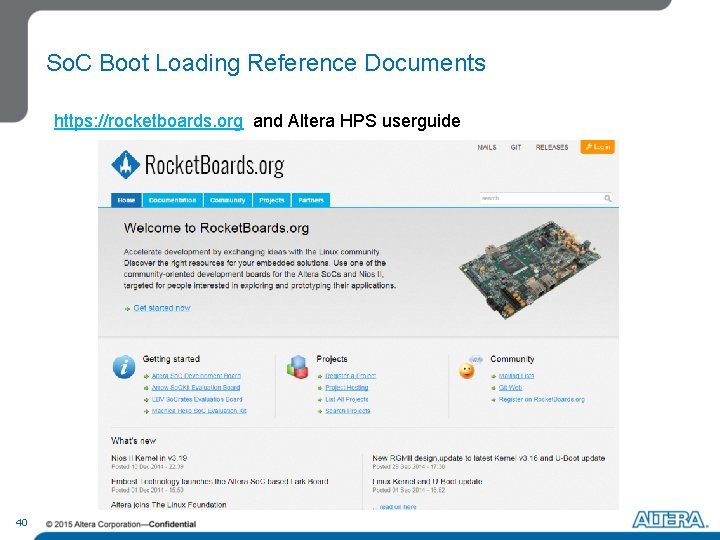This screenshot has width=720, height=540.
Task: Open the Nios II Kernel in v3.19 news
Action: coord(149,458)
